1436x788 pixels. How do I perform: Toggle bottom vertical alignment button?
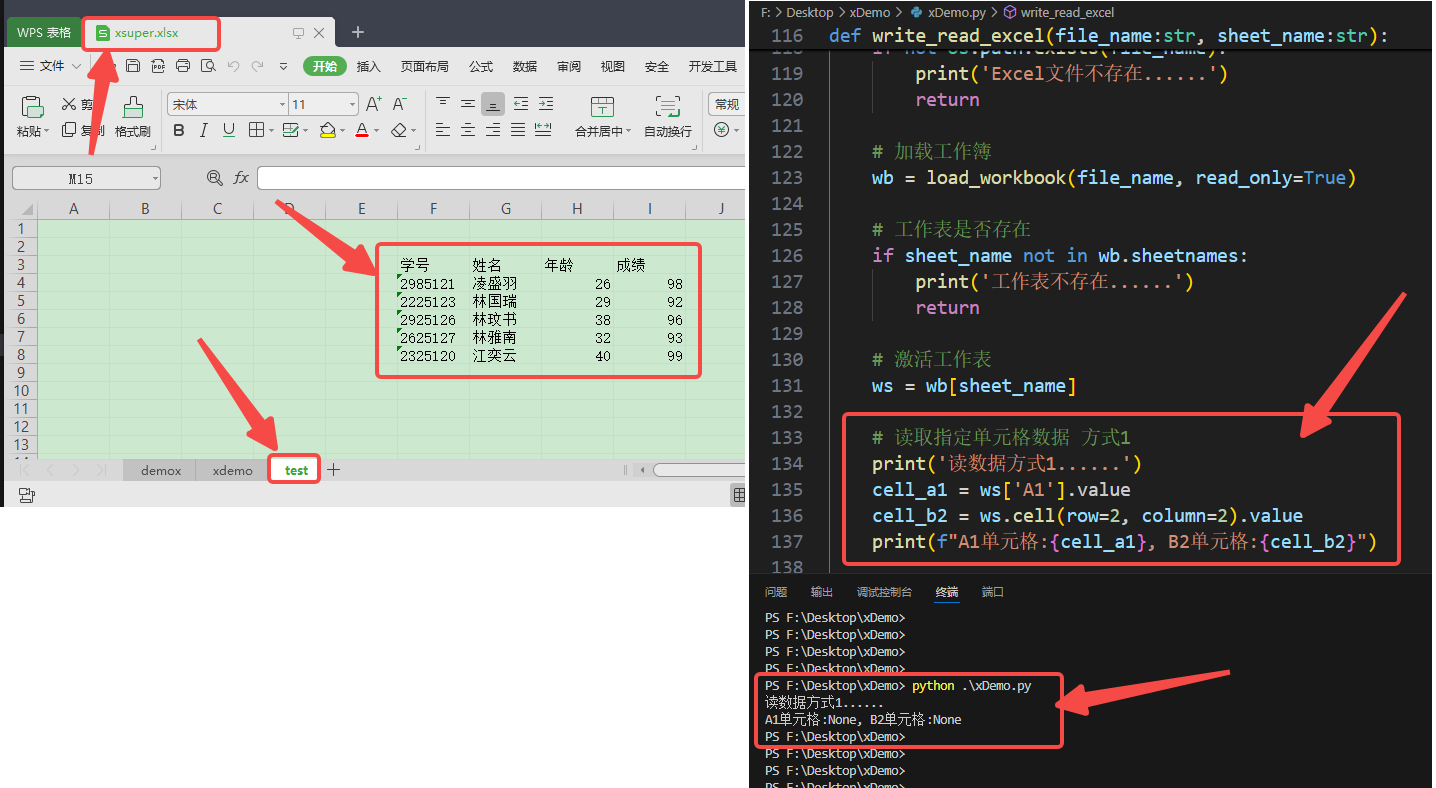tap(492, 104)
